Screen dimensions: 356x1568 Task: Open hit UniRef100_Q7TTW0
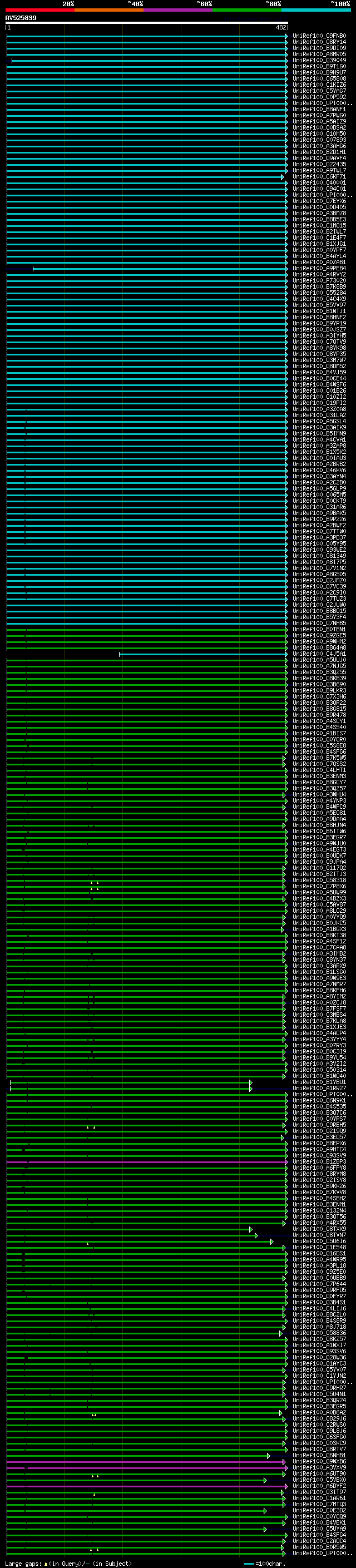click(x=319, y=531)
